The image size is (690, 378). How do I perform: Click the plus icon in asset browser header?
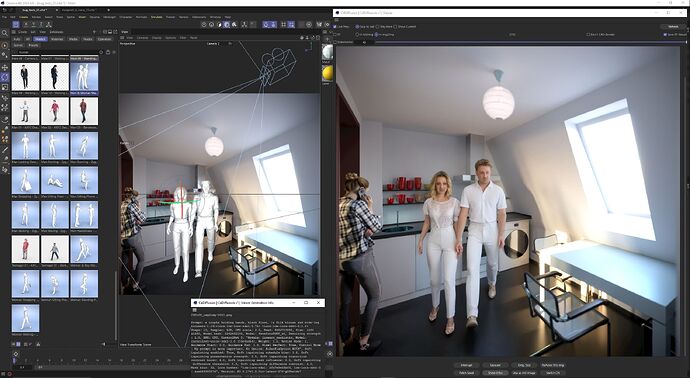95,32
